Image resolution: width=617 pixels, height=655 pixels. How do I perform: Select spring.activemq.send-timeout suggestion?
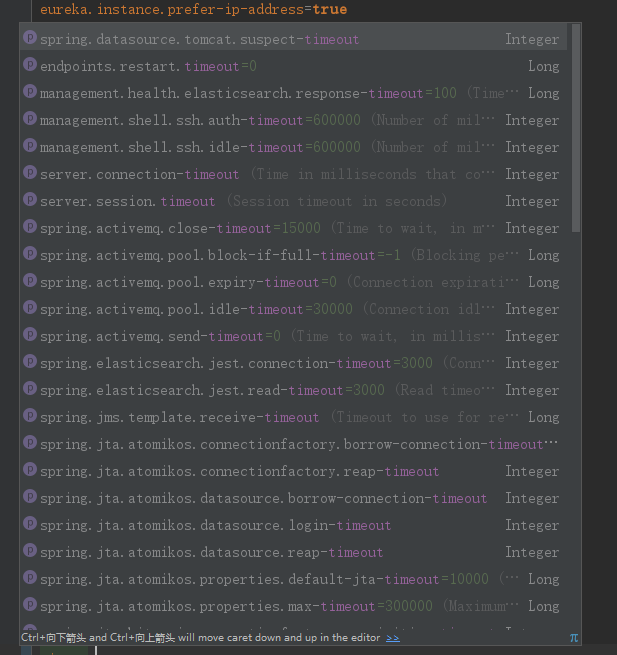161,336
